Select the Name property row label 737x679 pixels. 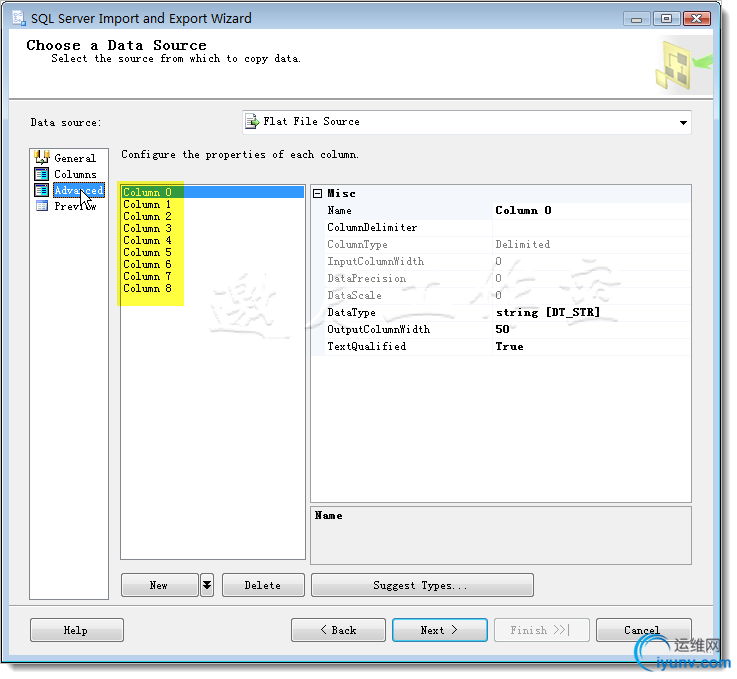[339, 211]
